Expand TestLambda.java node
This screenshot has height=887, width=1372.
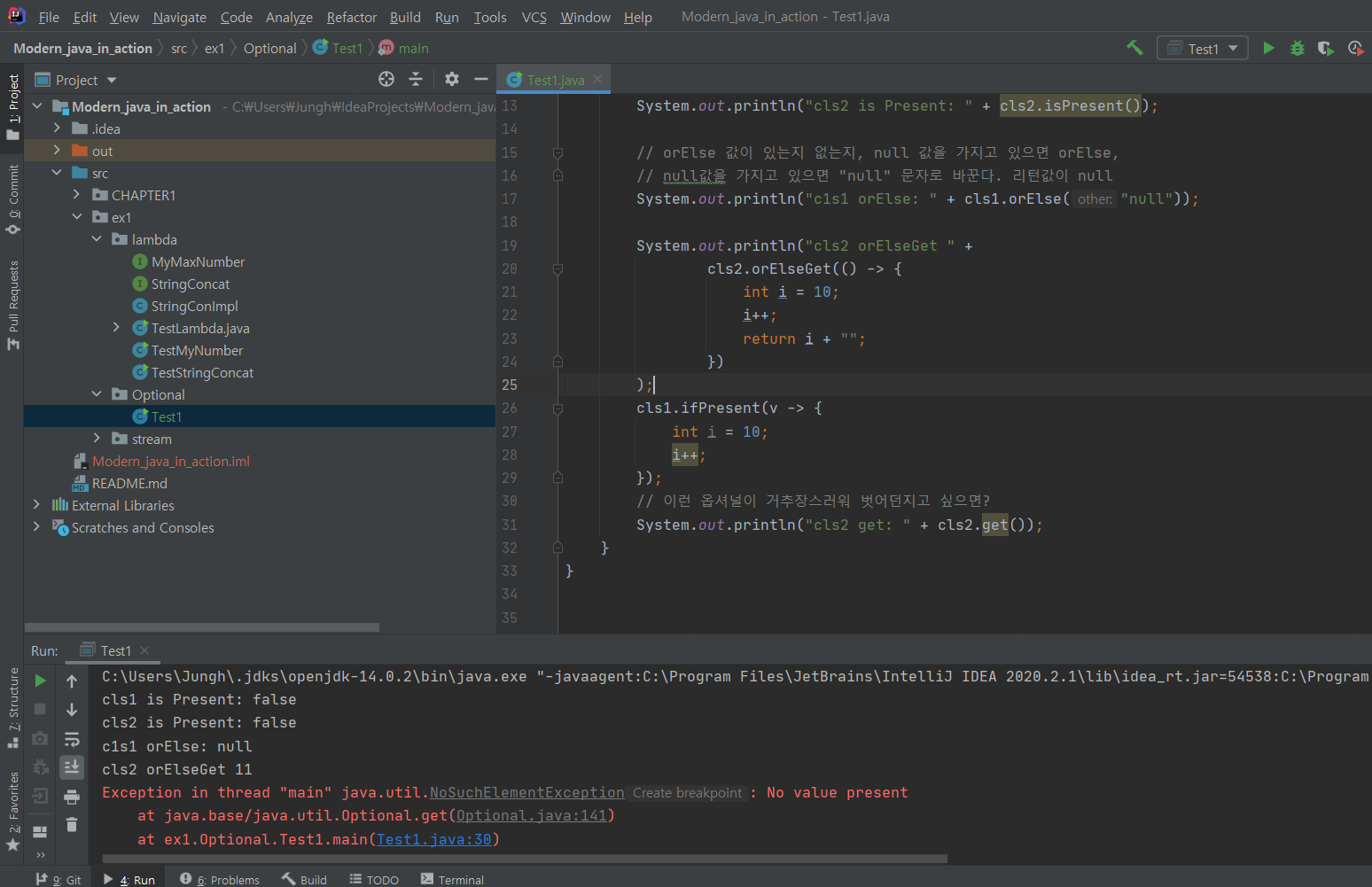tap(116, 328)
